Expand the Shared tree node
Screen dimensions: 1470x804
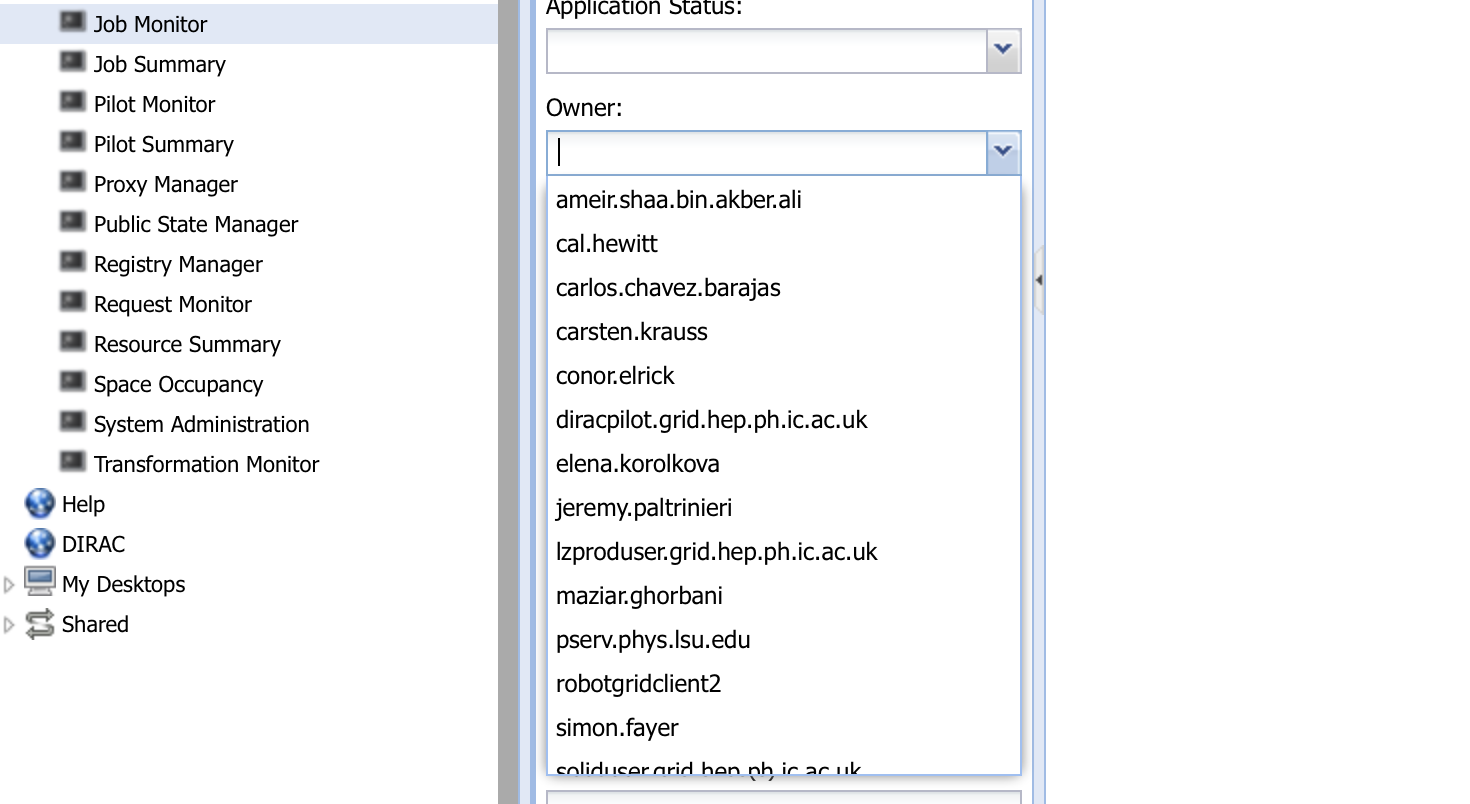tap(10, 625)
